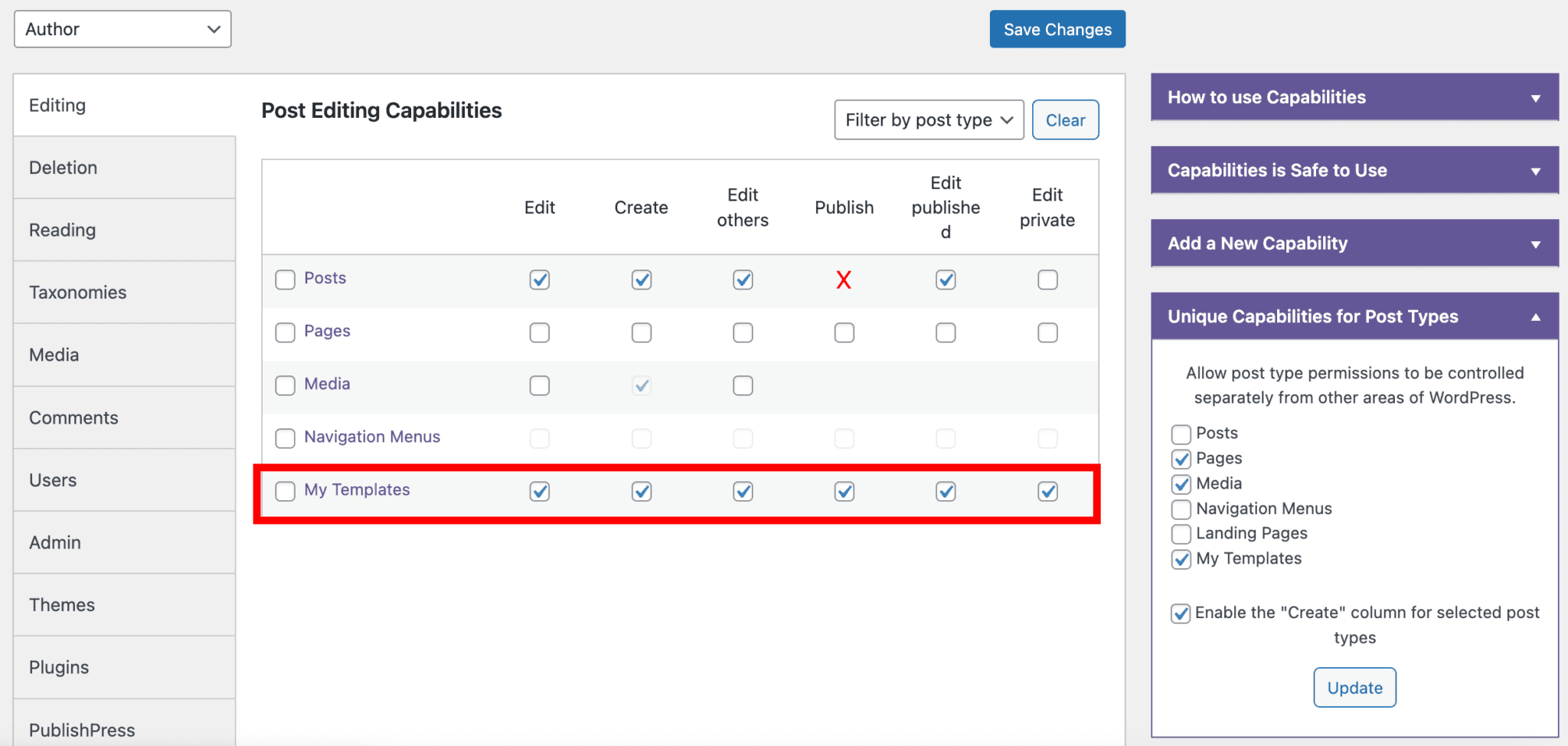The width and height of the screenshot is (1568, 746).
Task: Click the Pages post type link
Action: pos(327,331)
